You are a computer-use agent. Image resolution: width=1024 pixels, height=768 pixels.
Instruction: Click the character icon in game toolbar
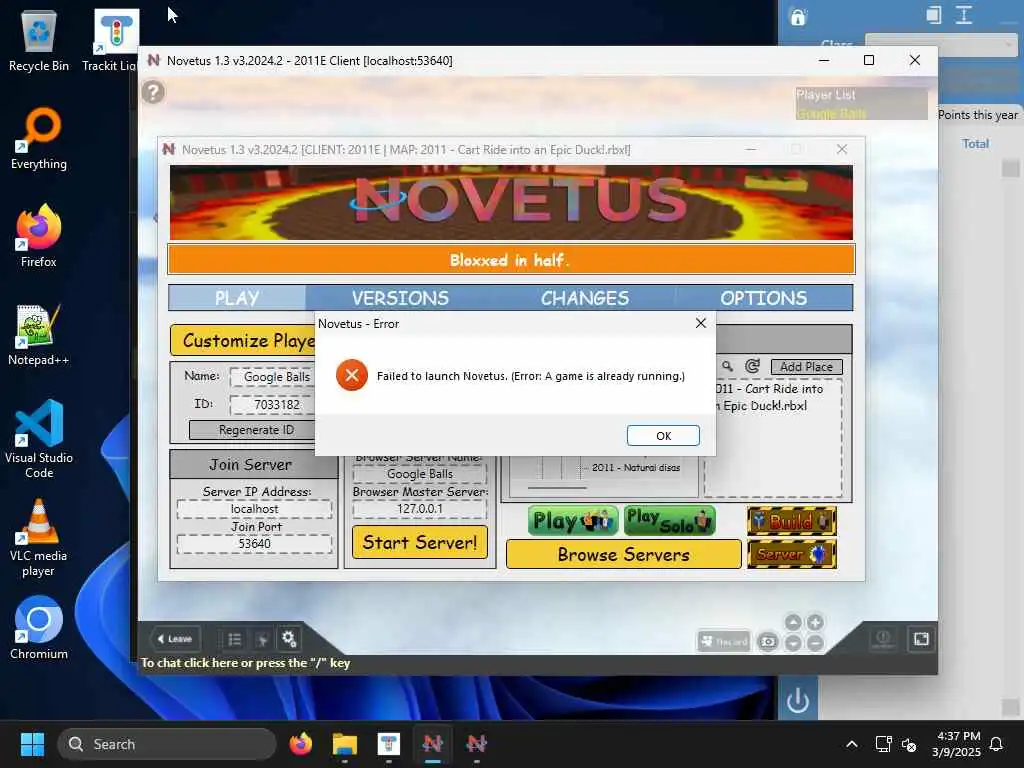[x=263, y=639]
